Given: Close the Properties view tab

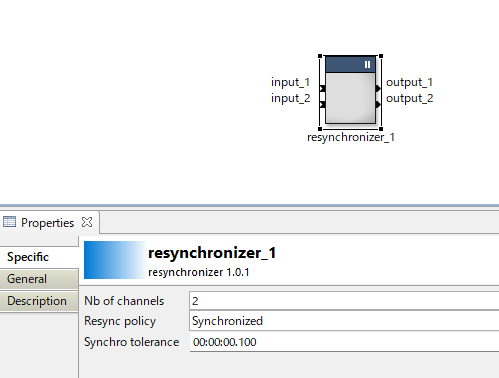Looking at the screenshot, I should click(x=87, y=222).
